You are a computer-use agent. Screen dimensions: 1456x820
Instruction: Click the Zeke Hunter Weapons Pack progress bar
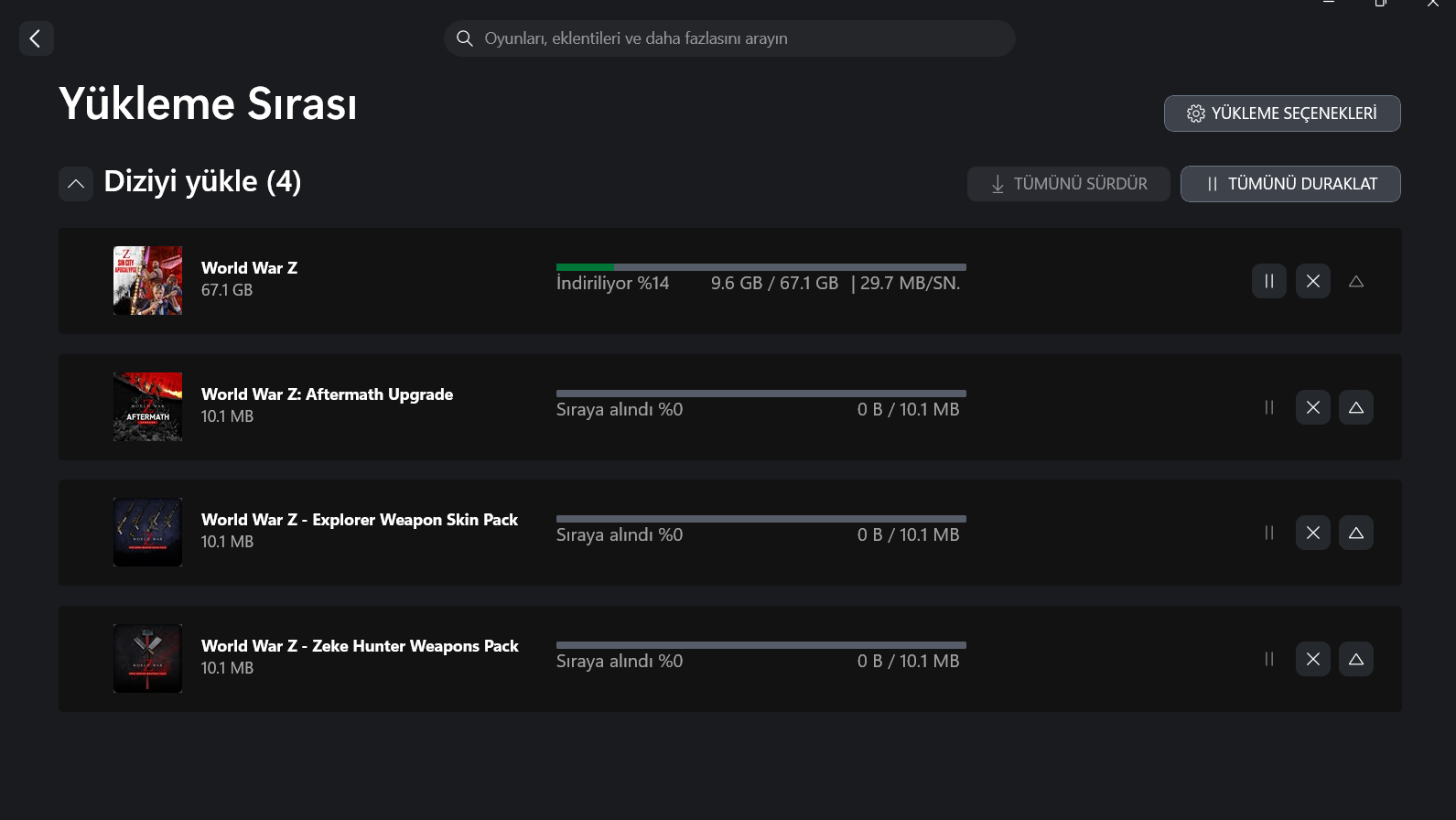click(x=761, y=645)
